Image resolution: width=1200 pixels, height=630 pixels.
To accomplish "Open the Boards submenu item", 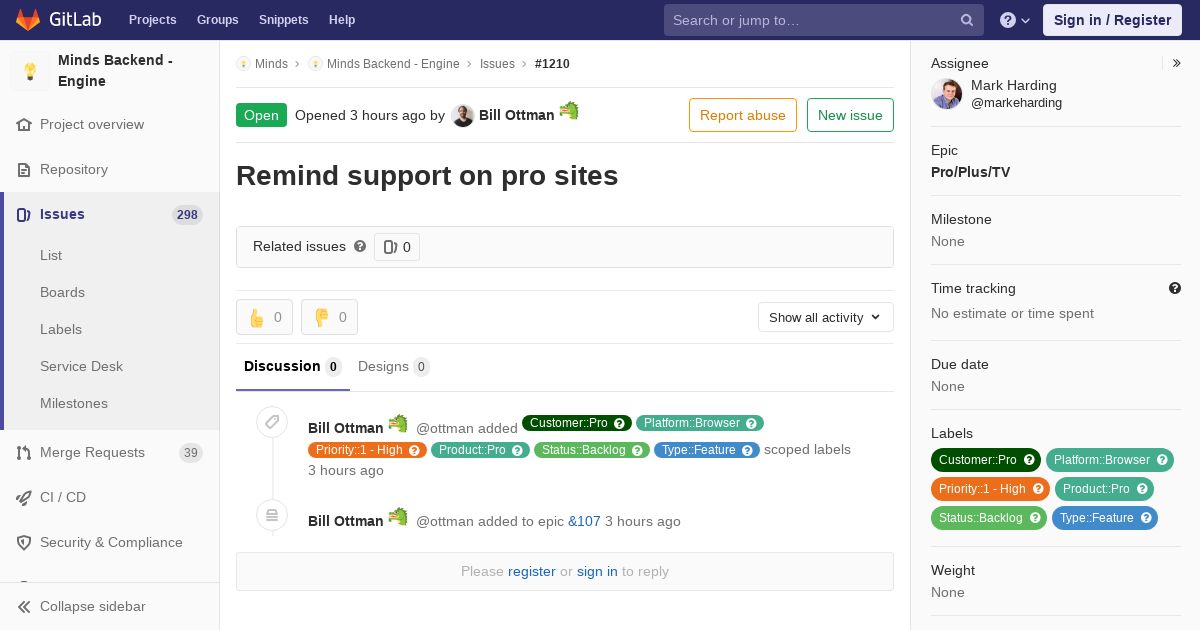I will point(62,292).
